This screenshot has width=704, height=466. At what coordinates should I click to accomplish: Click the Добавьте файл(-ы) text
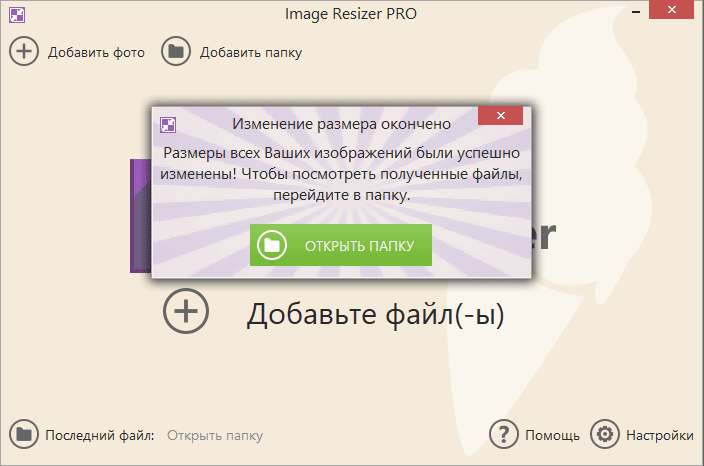[x=375, y=314]
